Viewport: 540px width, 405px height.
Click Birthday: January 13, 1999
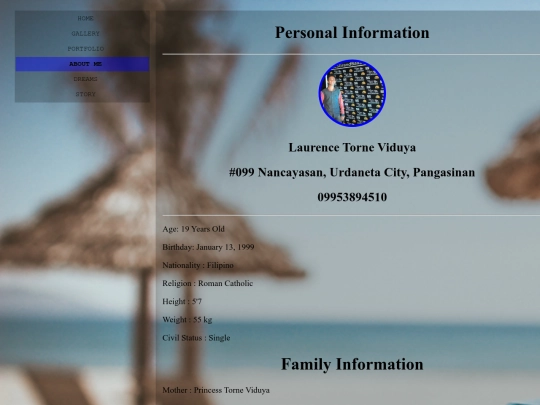coord(208,247)
